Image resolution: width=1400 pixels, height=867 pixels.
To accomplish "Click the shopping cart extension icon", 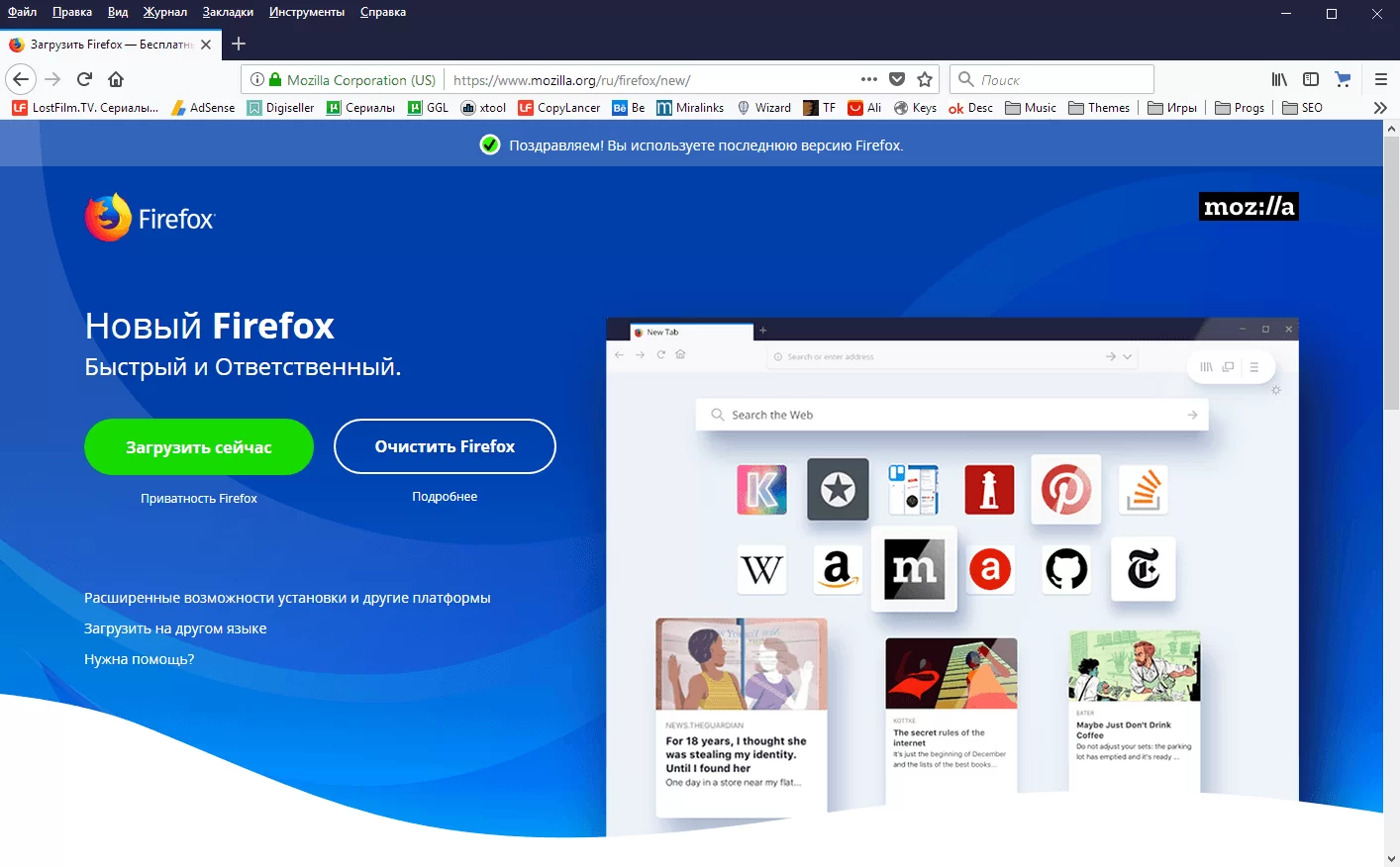I will tap(1343, 79).
